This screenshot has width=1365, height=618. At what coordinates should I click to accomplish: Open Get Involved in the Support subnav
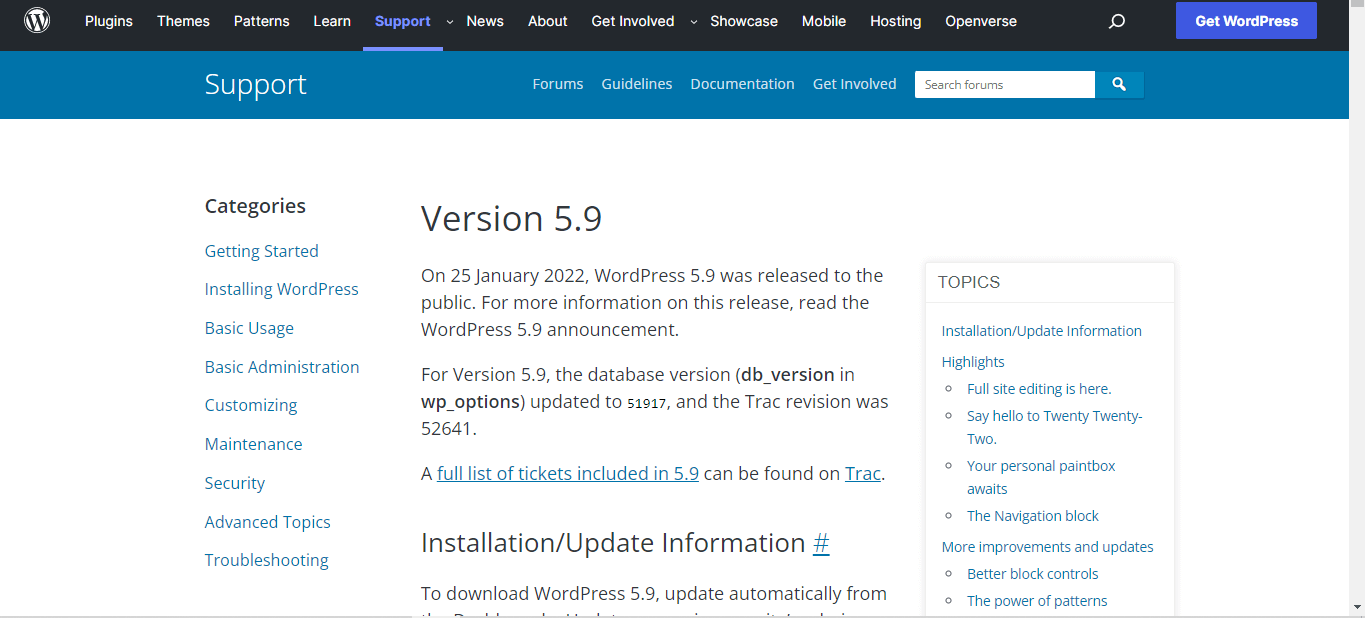point(855,84)
